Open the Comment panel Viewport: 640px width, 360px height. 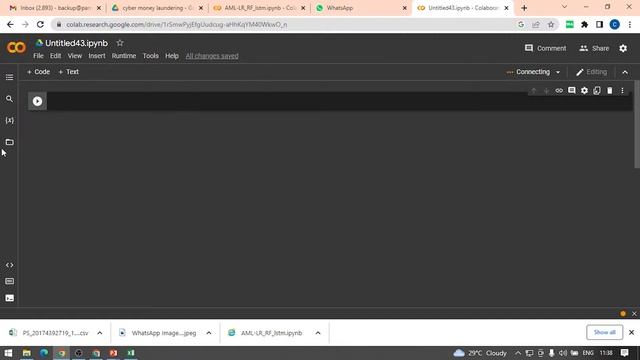click(545, 48)
